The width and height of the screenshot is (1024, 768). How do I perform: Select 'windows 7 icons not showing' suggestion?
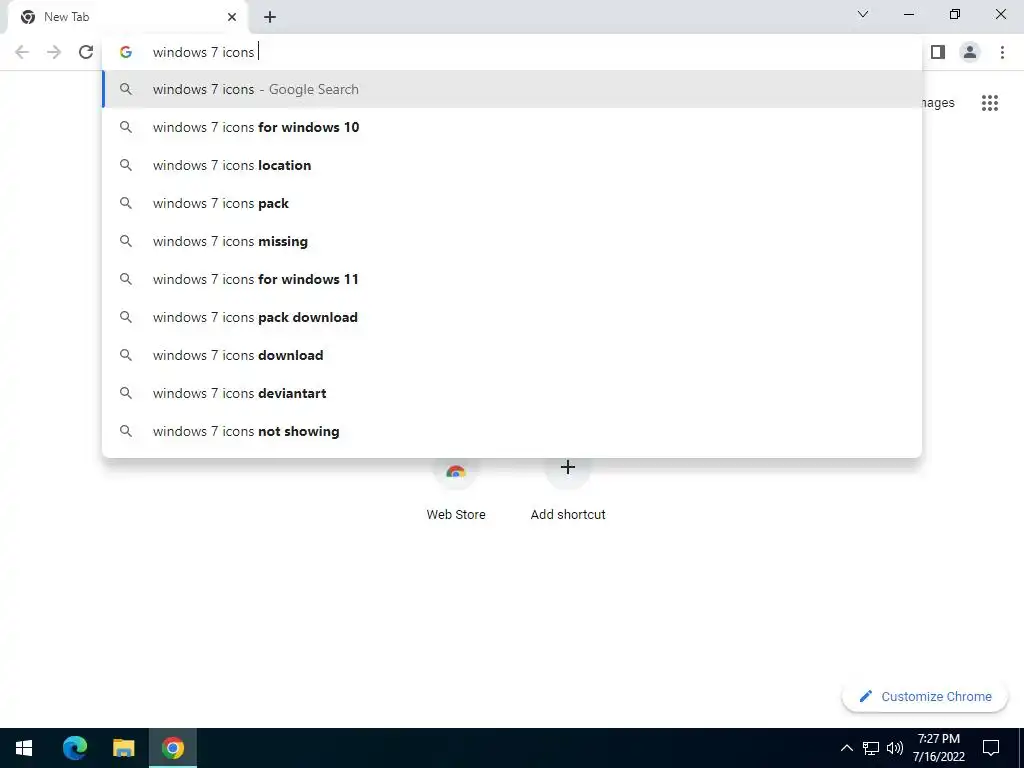[513, 431]
